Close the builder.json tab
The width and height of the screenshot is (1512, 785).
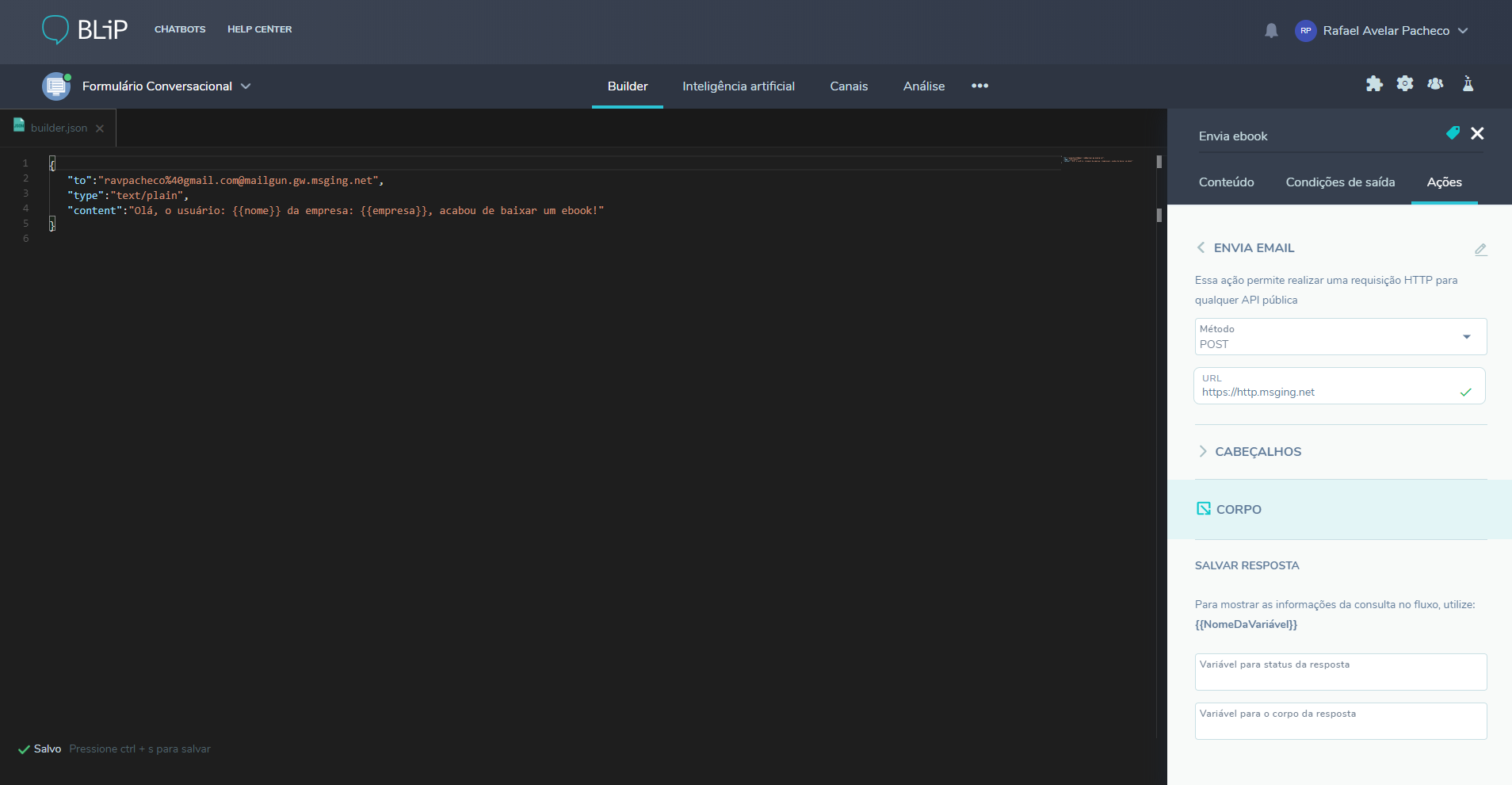100,128
